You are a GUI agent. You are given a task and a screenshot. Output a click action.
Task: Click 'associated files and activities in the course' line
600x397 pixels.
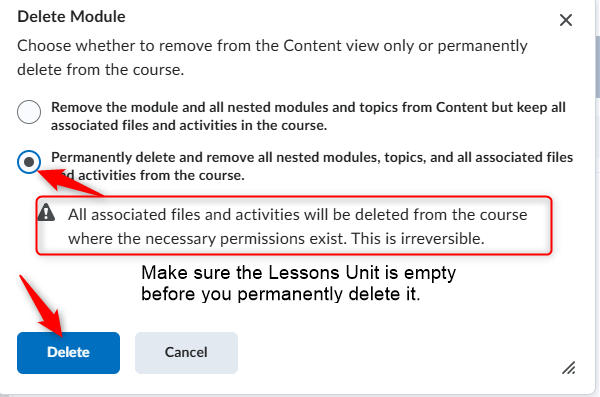[x=189, y=126]
